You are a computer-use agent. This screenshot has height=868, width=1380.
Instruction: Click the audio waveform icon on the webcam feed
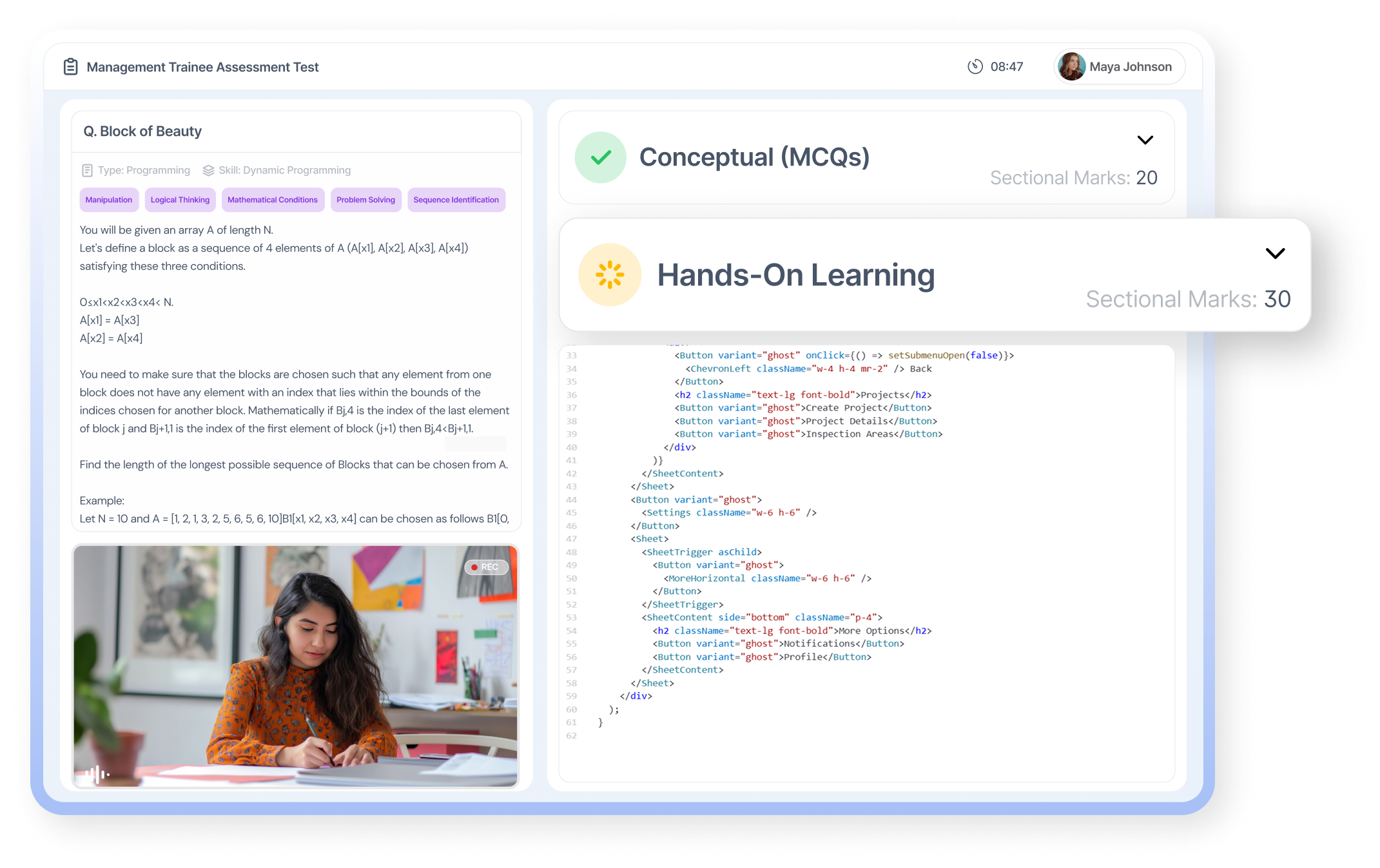tap(97, 774)
